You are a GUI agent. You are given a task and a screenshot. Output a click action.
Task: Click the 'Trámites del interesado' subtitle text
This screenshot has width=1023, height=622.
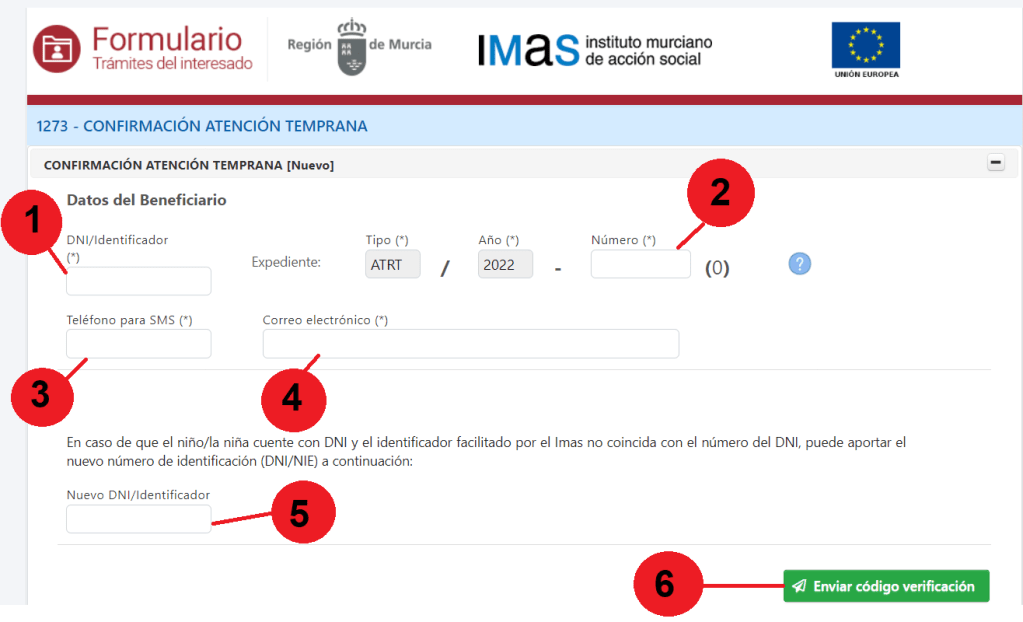(172, 64)
